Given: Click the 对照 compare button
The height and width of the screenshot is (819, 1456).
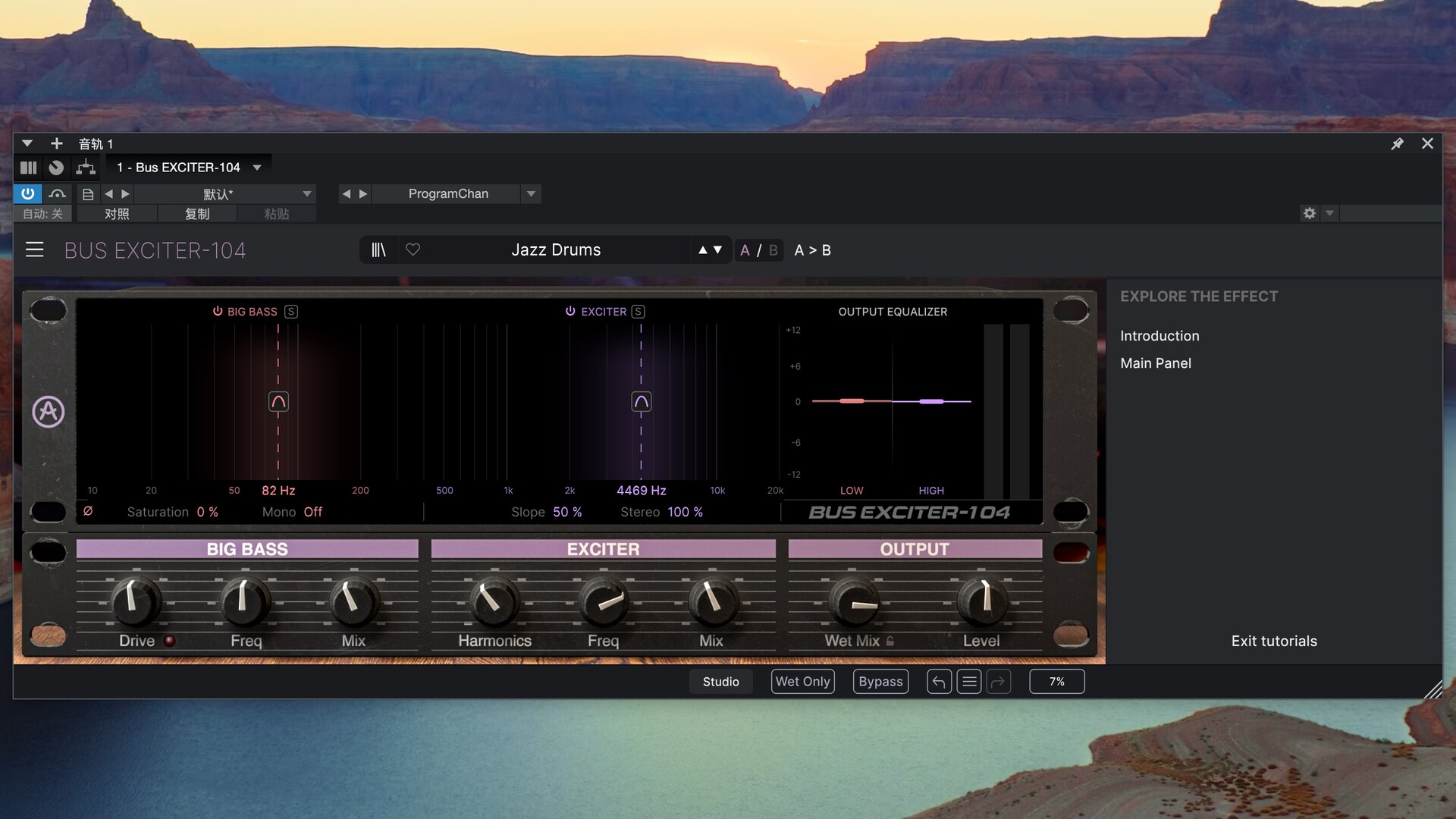Looking at the screenshot, I should pos(117,214).
